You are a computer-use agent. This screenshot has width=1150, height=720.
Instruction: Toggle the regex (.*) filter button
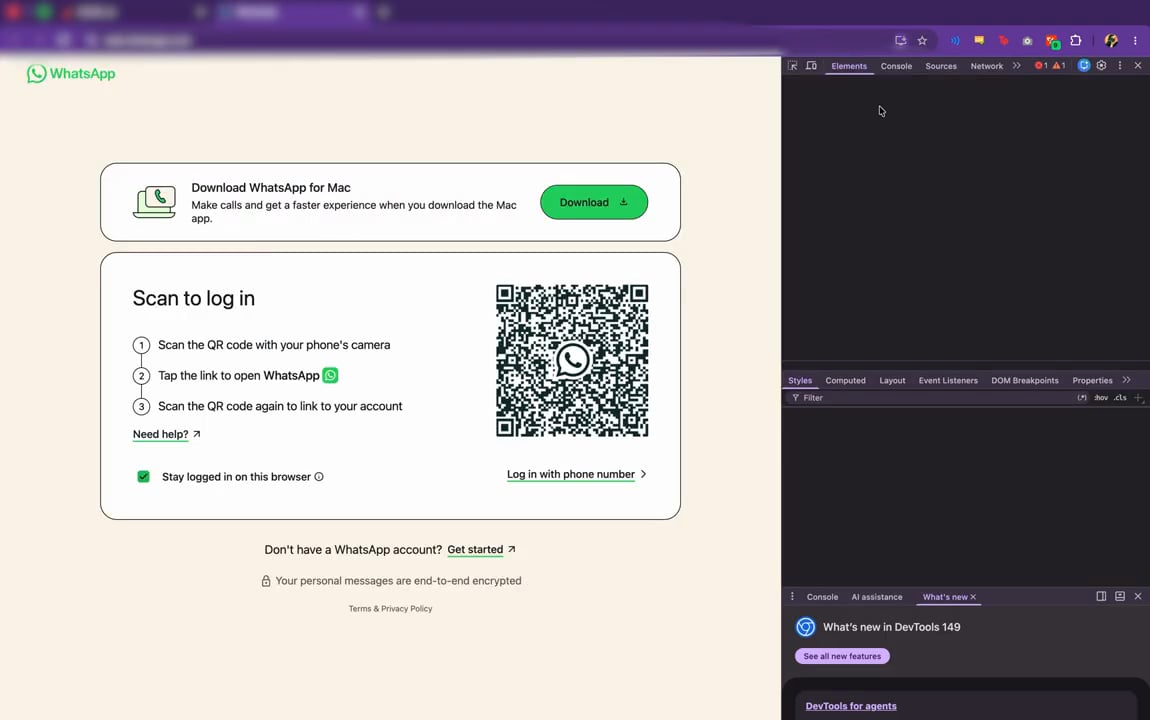point(1082,397)
